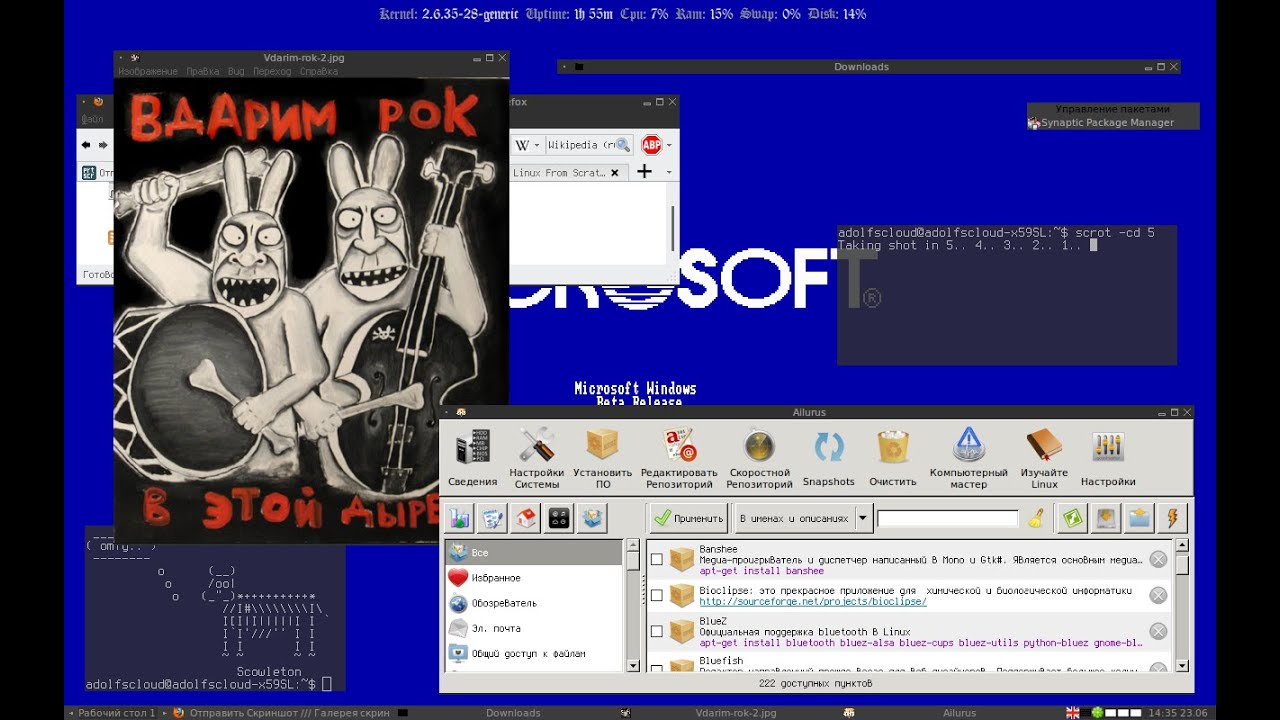Tick the Bioclipse checkbox
The image size is (1280, 720).
coord(657,595)
